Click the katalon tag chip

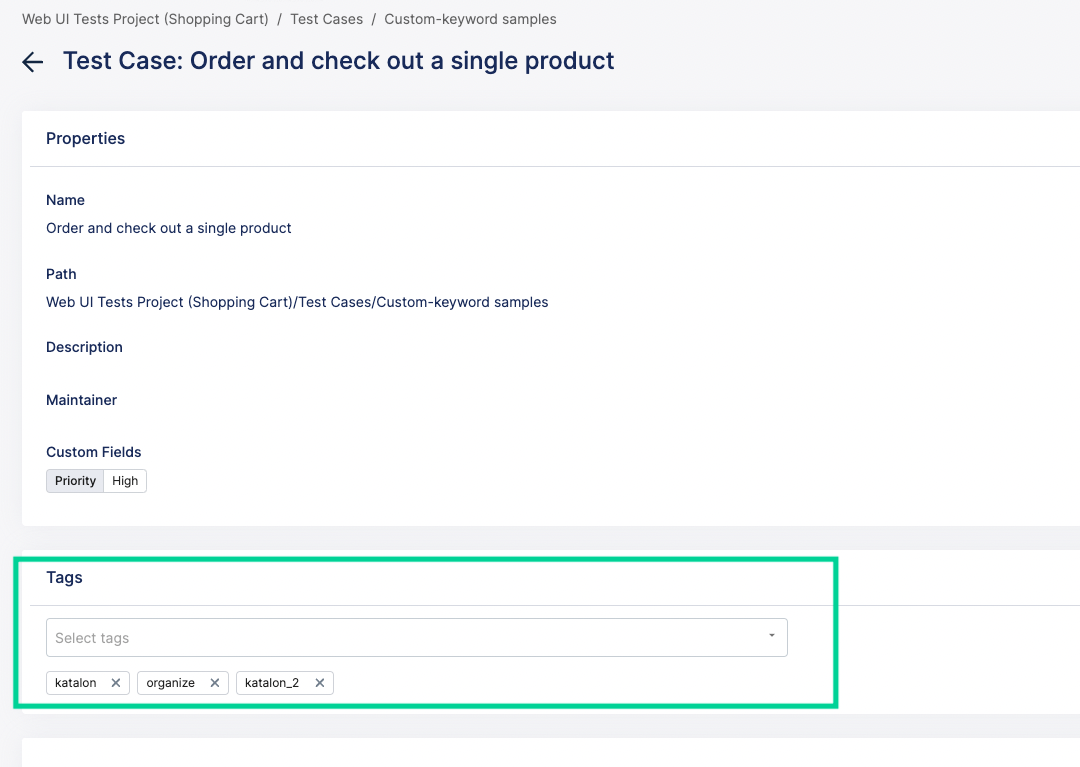(76, 683)
